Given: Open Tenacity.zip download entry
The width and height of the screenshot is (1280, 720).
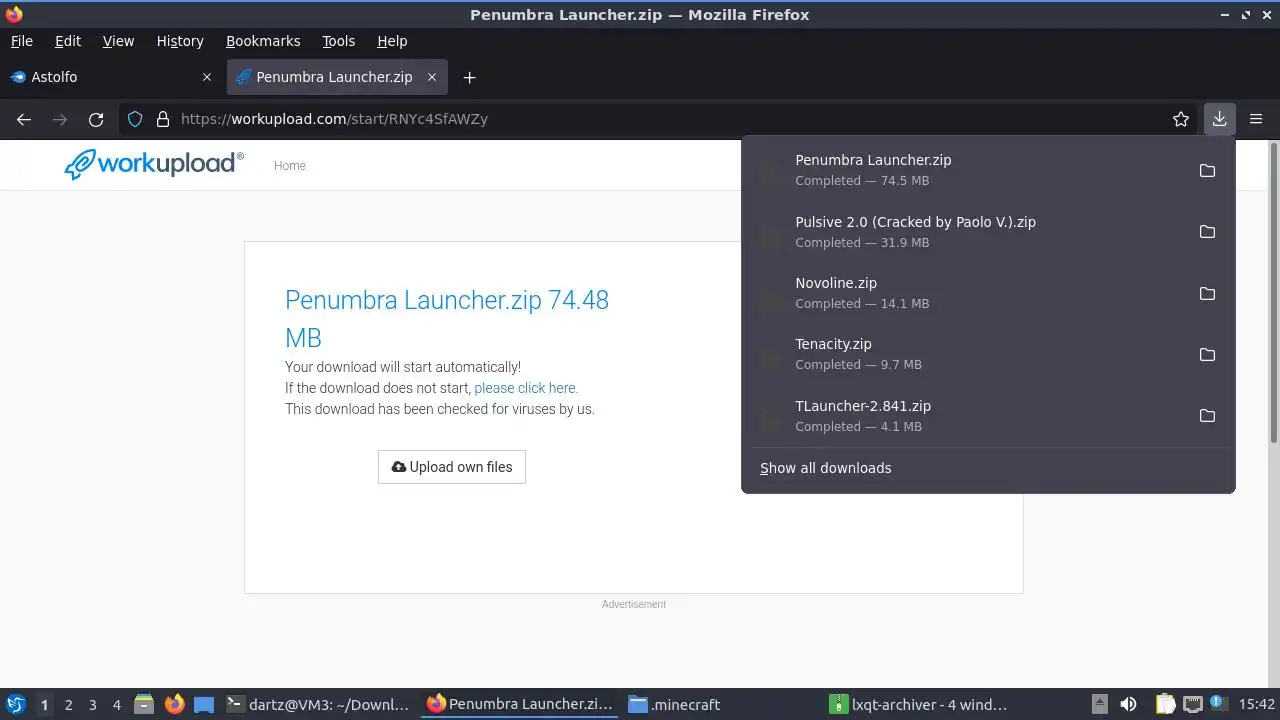Looking at the screenshot, I should pyautogui.click(x=966, y=354).
